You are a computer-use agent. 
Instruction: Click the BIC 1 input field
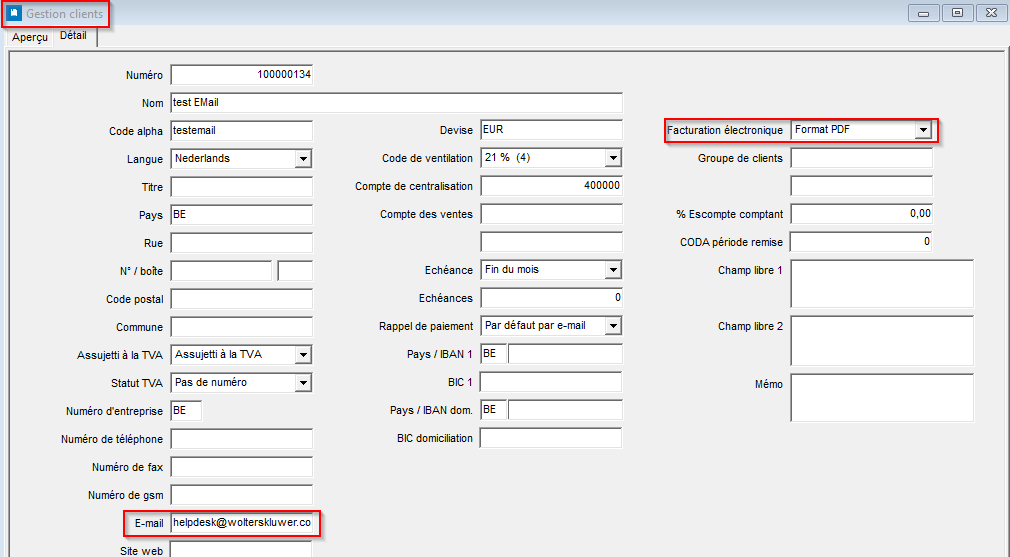[551, 382]
